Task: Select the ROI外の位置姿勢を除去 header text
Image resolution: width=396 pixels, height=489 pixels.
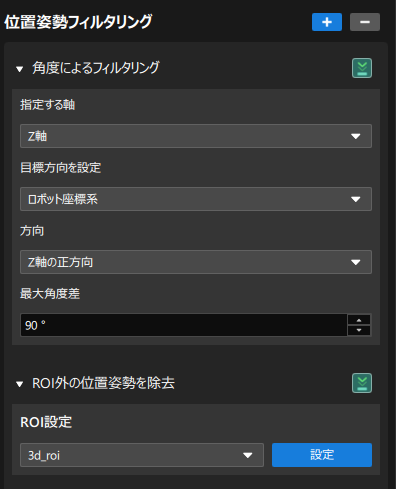Action: click(103, 383)
